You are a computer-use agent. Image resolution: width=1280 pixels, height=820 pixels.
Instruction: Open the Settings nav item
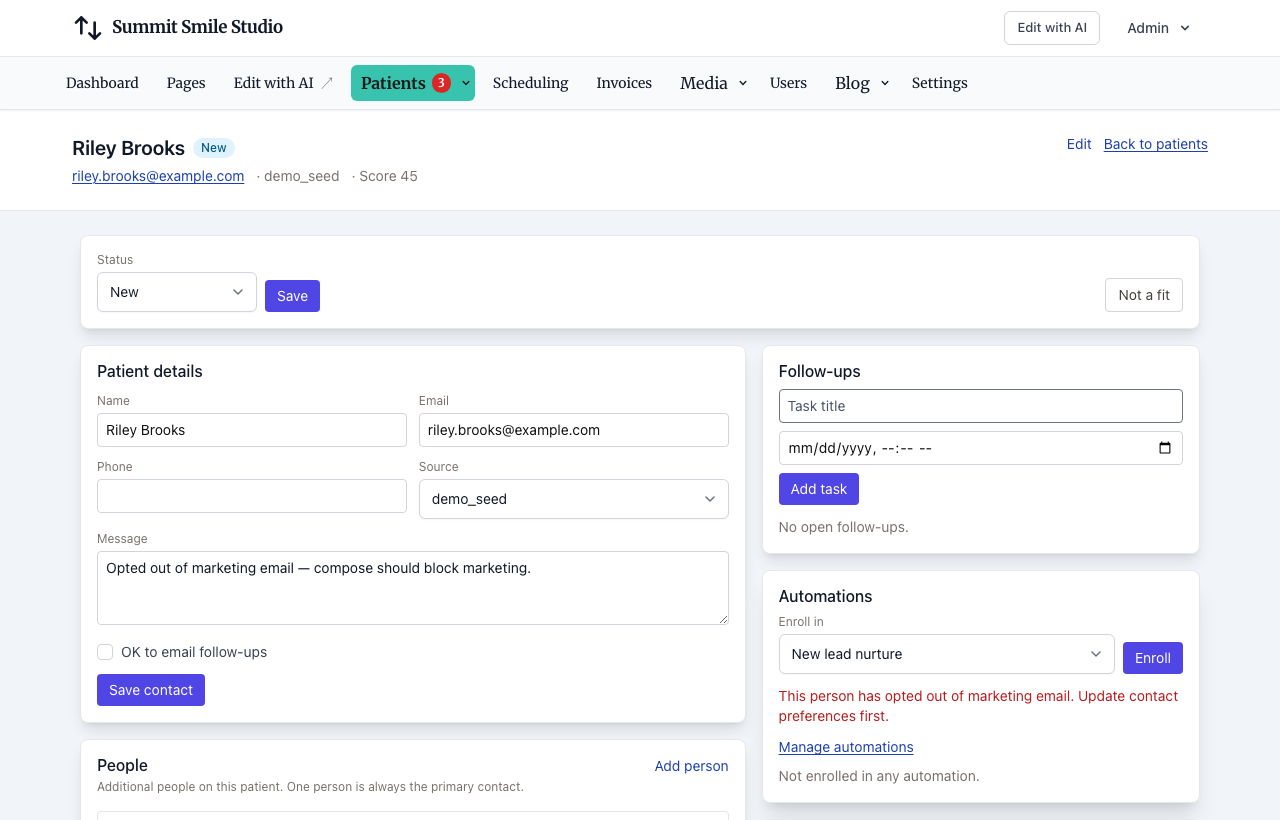click(940, 83)
